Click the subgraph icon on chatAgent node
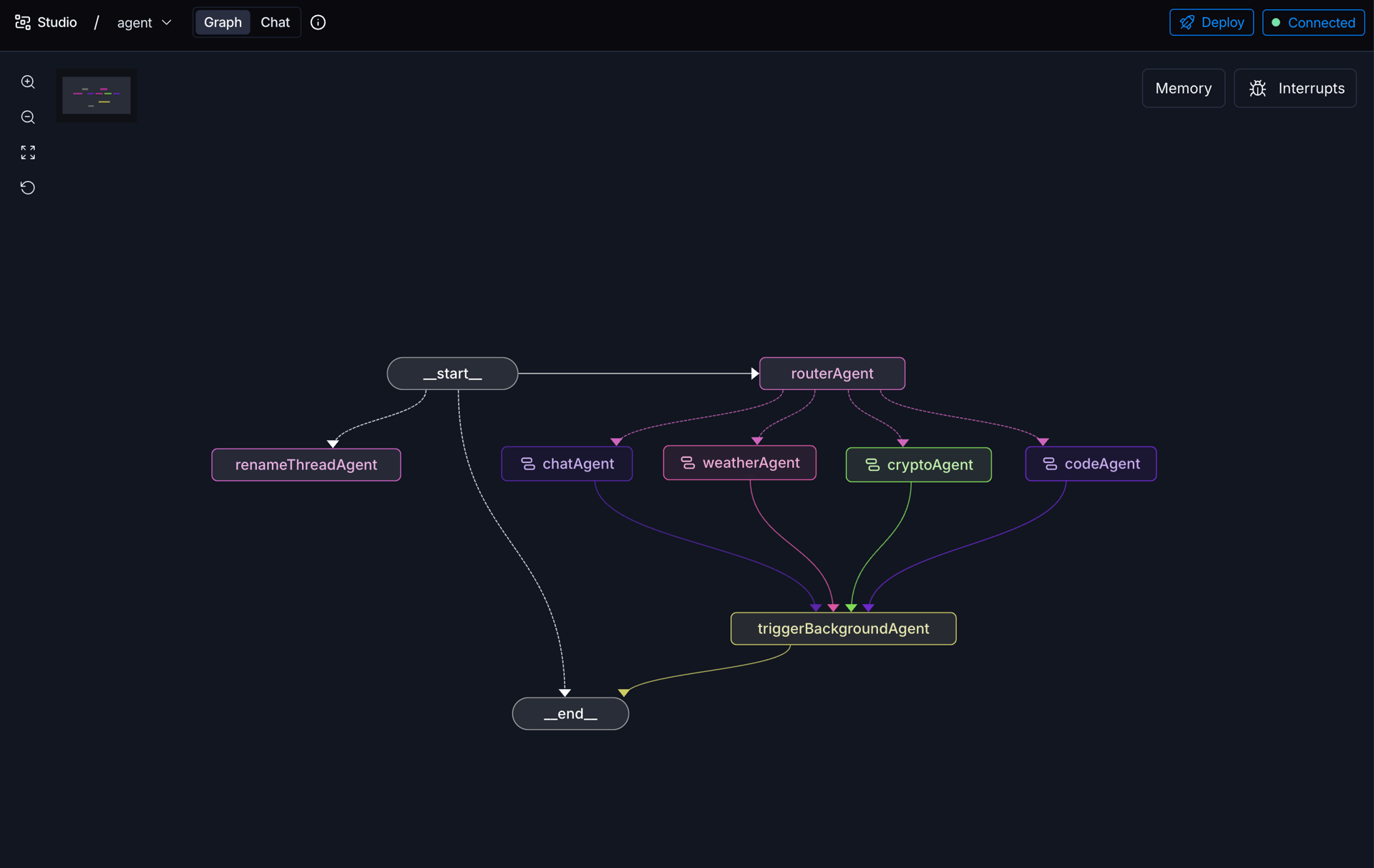This screenshot has height=868, width=1374. (x=528, y=464)
